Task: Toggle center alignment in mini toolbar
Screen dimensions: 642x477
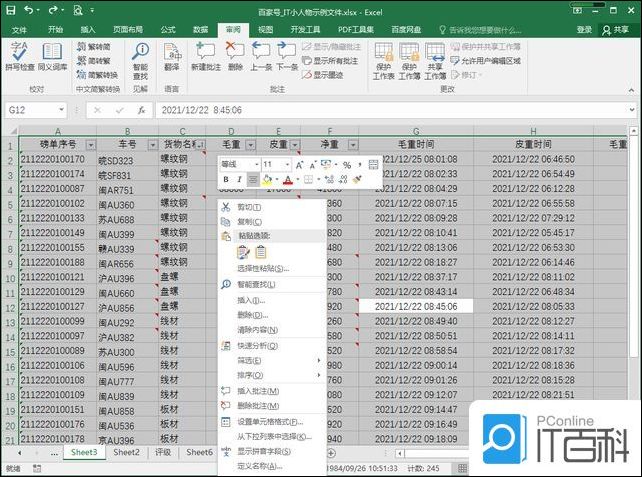Action: tap(253, 179)
